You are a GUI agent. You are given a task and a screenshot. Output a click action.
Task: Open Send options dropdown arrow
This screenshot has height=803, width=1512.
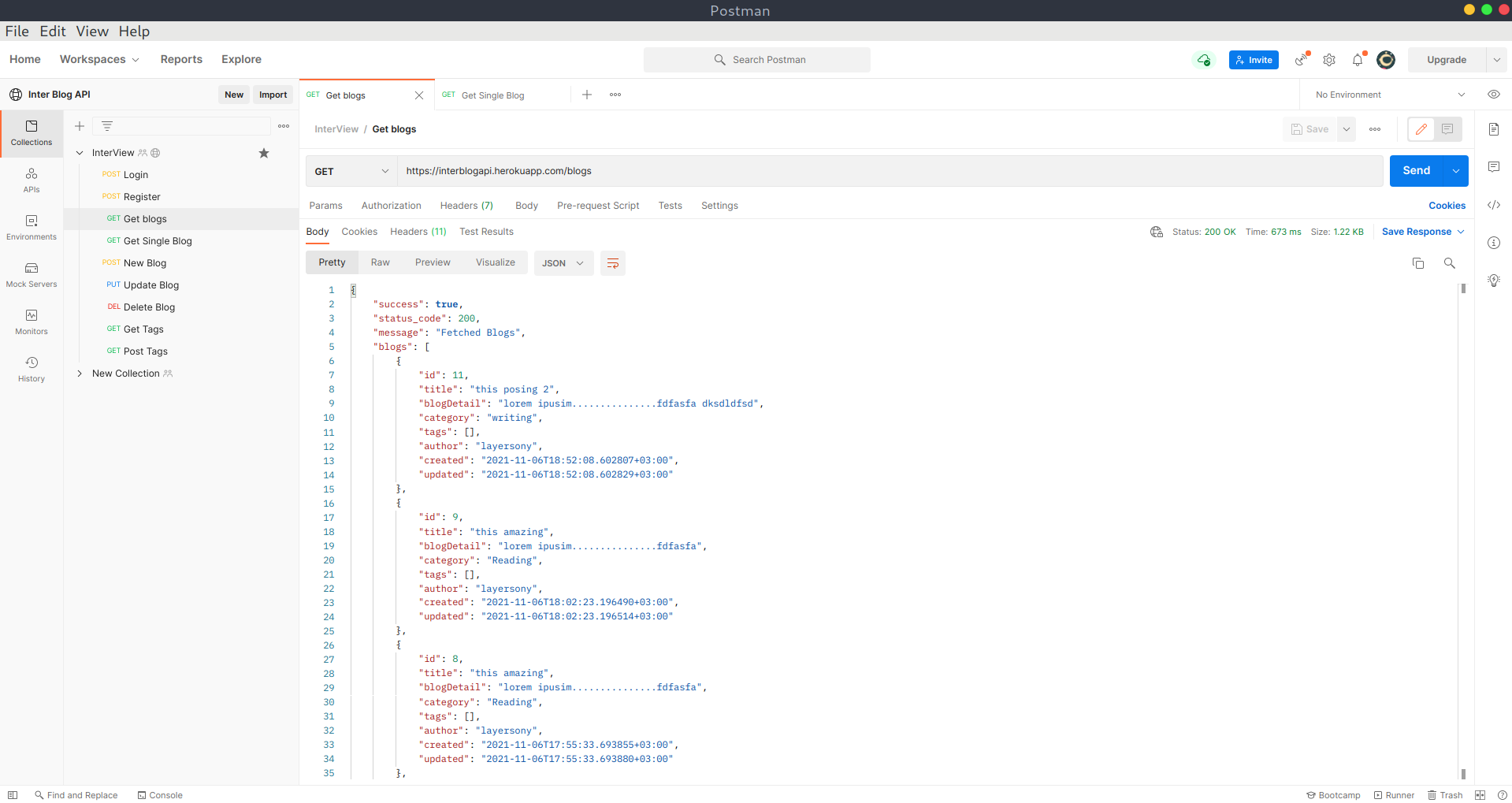pyautogui.click(x=1456, y=171)
